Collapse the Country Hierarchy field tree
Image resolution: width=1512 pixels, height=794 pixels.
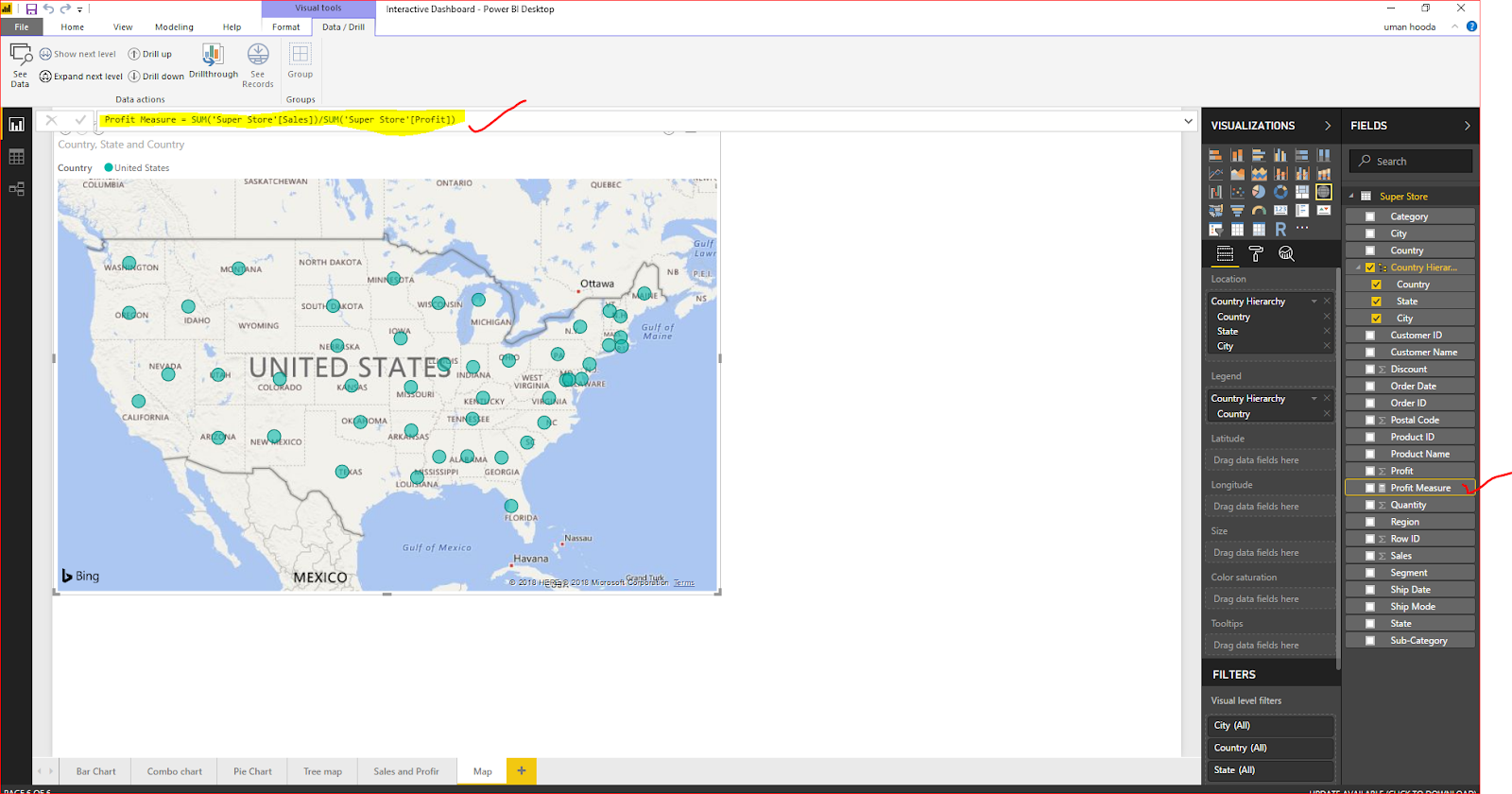[1358, 268]
